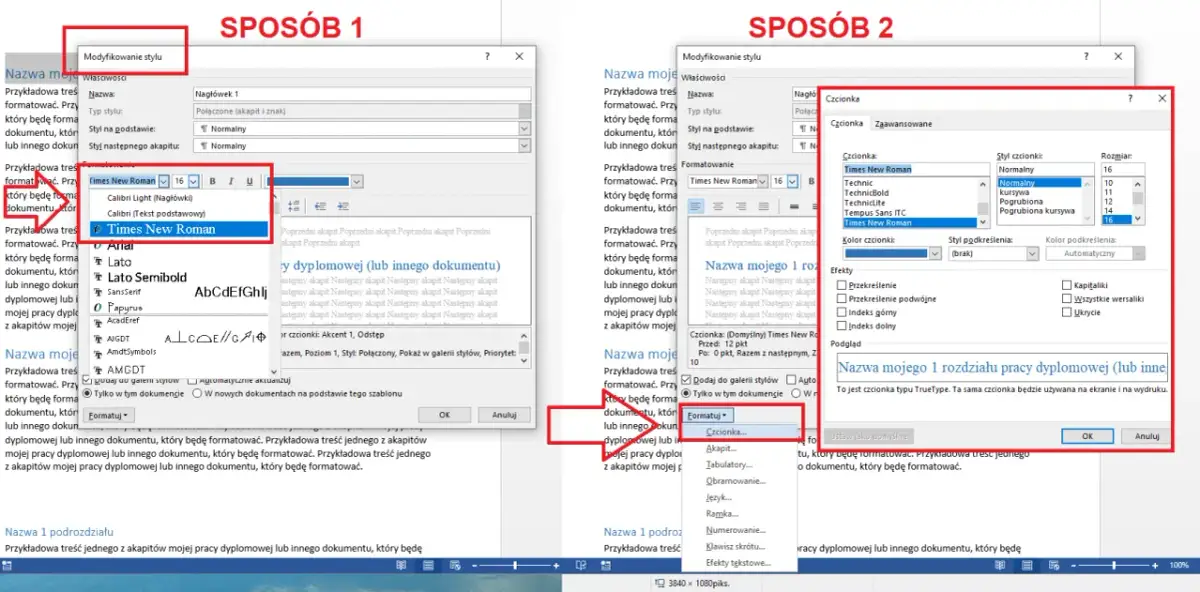Screen dimensions: 1200x592
Task: Click the justify alignment icon in the formatting row
Action: click(x=763, y=206)
